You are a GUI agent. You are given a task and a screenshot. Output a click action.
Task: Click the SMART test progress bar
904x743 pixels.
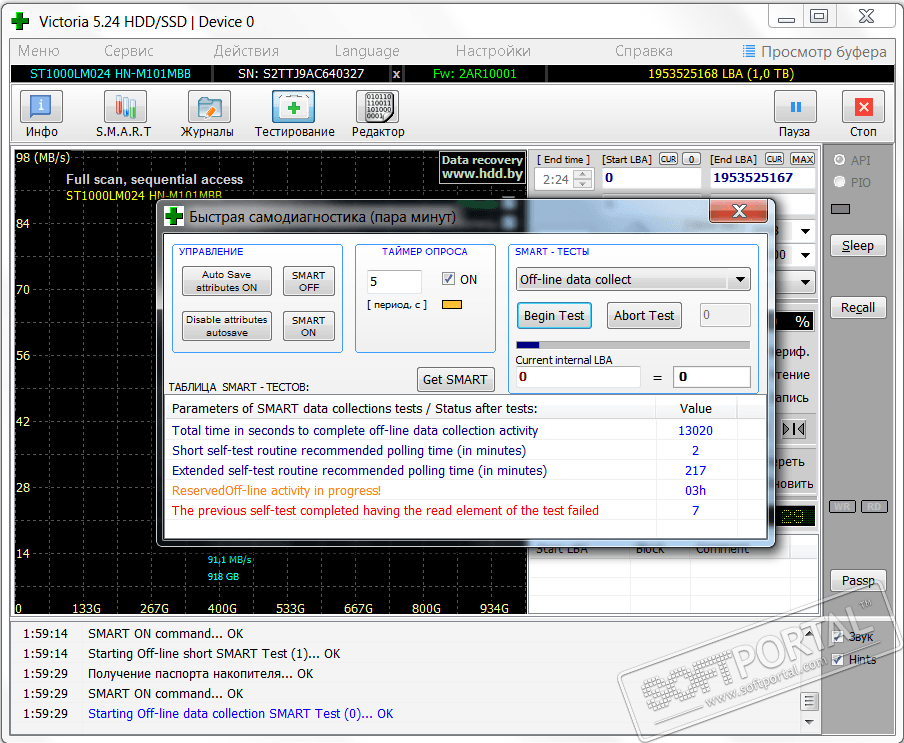pos(633,345)
